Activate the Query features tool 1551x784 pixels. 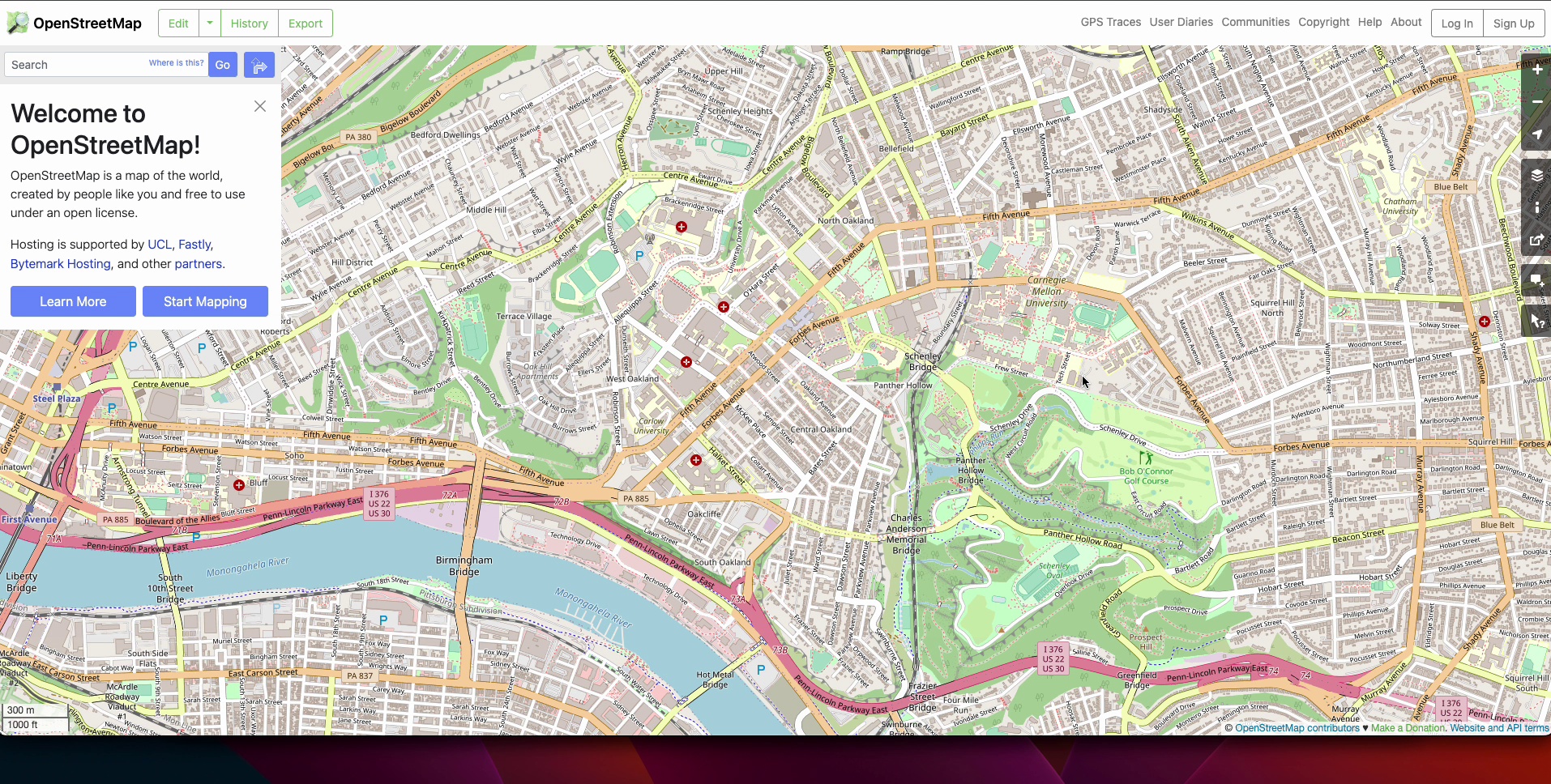(1536, 322)
